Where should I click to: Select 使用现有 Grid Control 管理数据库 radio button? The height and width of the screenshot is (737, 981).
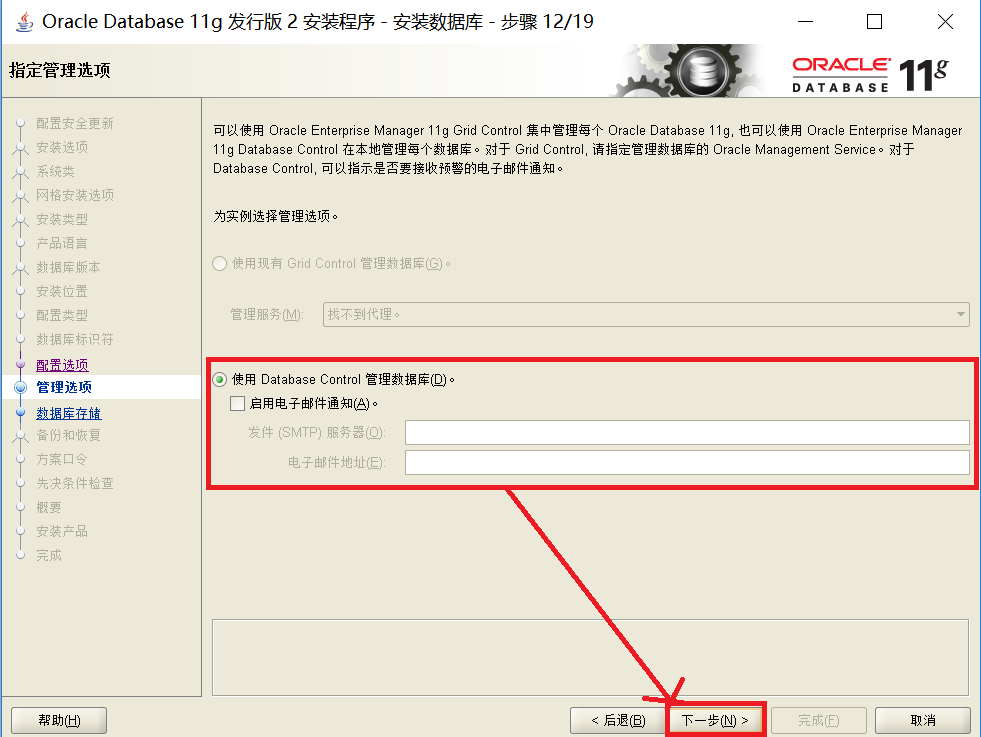click(x=220, y=263)
